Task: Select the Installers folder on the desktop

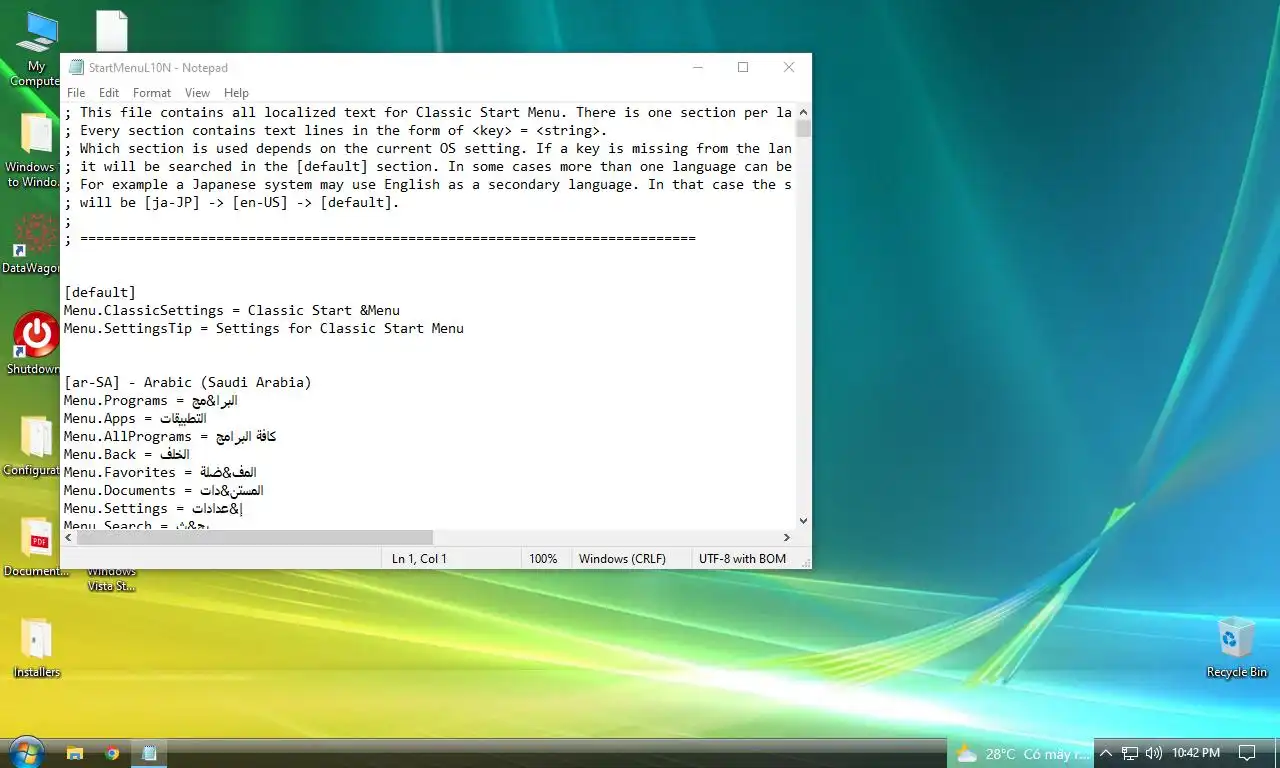Action: [36, 647]
